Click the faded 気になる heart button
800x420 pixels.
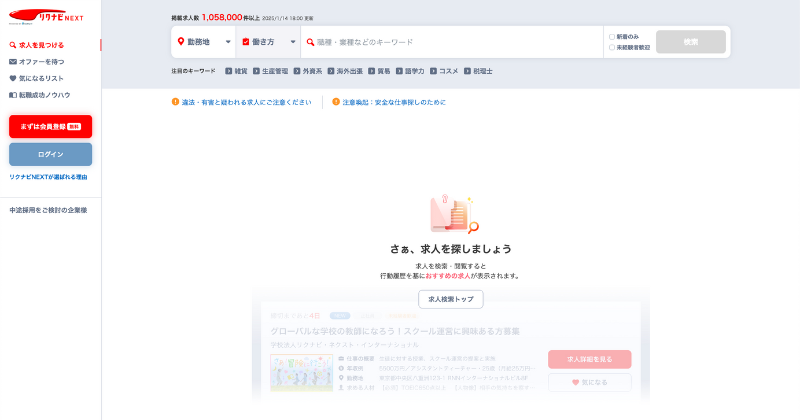590,382
